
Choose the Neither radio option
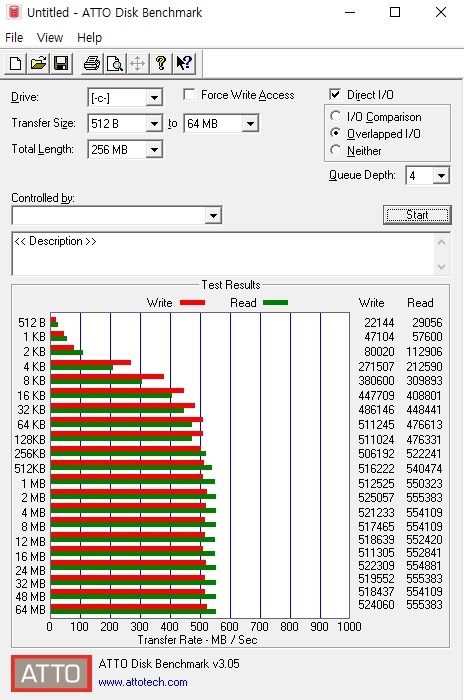(x=335, y=150)
